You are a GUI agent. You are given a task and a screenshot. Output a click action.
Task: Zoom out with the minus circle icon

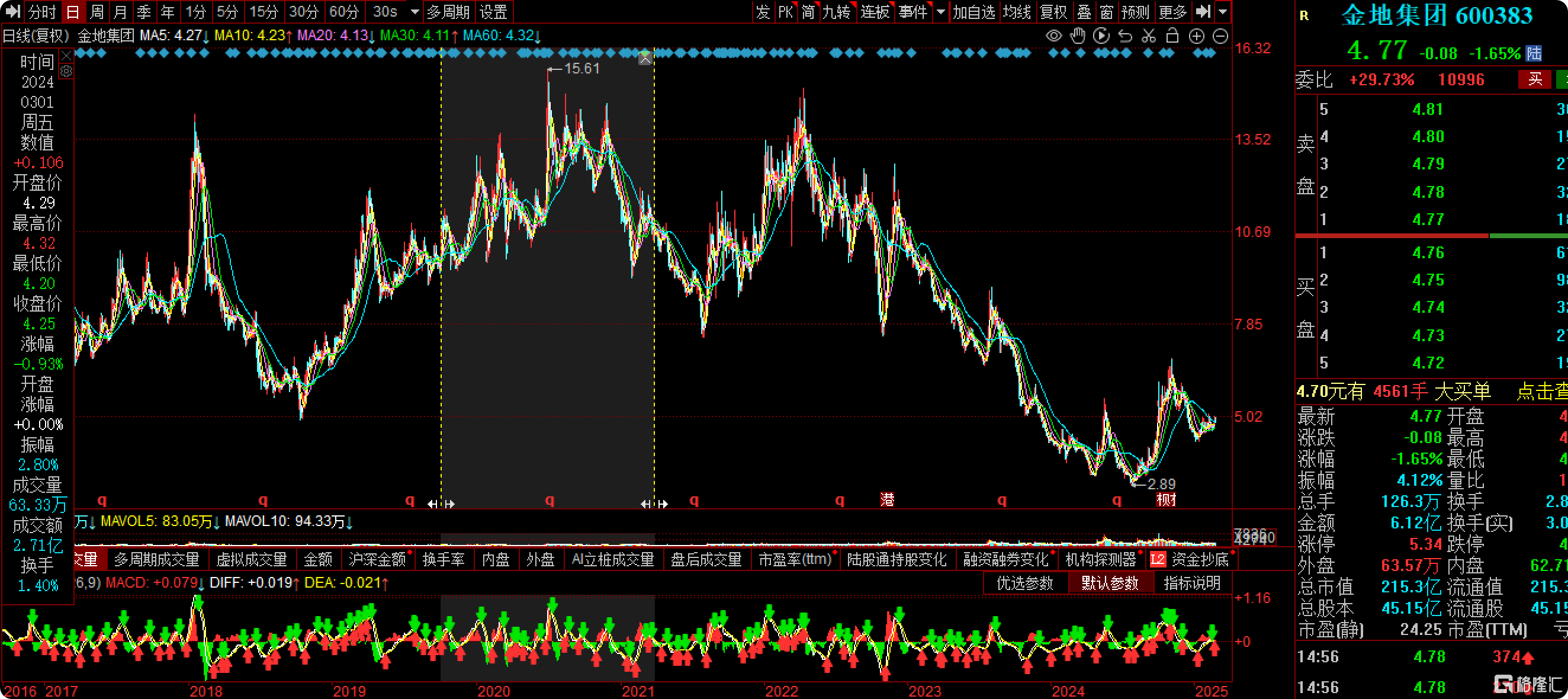pyautogui.click(x=1220, y=36)
